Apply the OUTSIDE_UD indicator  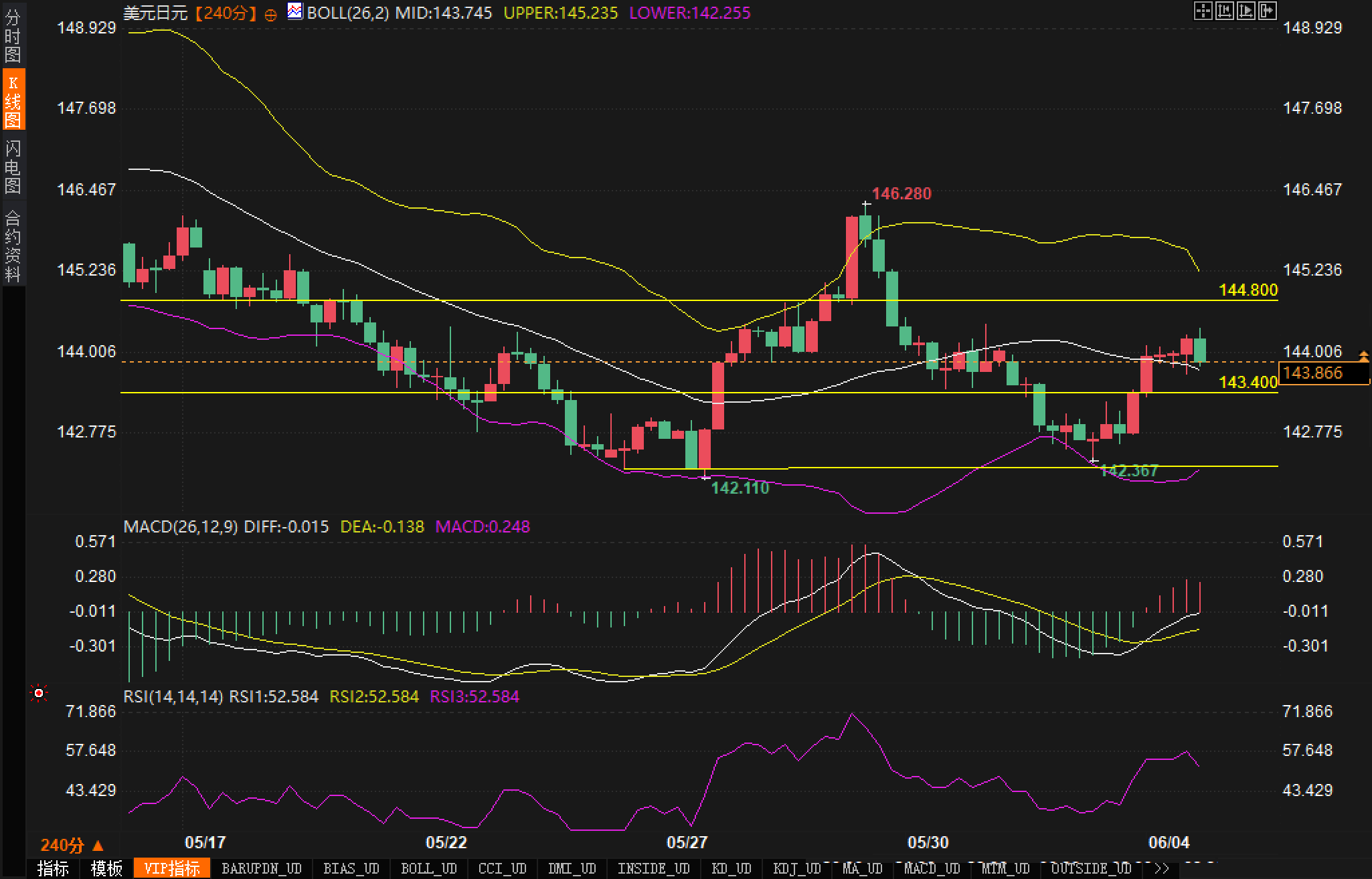click(x=1091, y=868)
